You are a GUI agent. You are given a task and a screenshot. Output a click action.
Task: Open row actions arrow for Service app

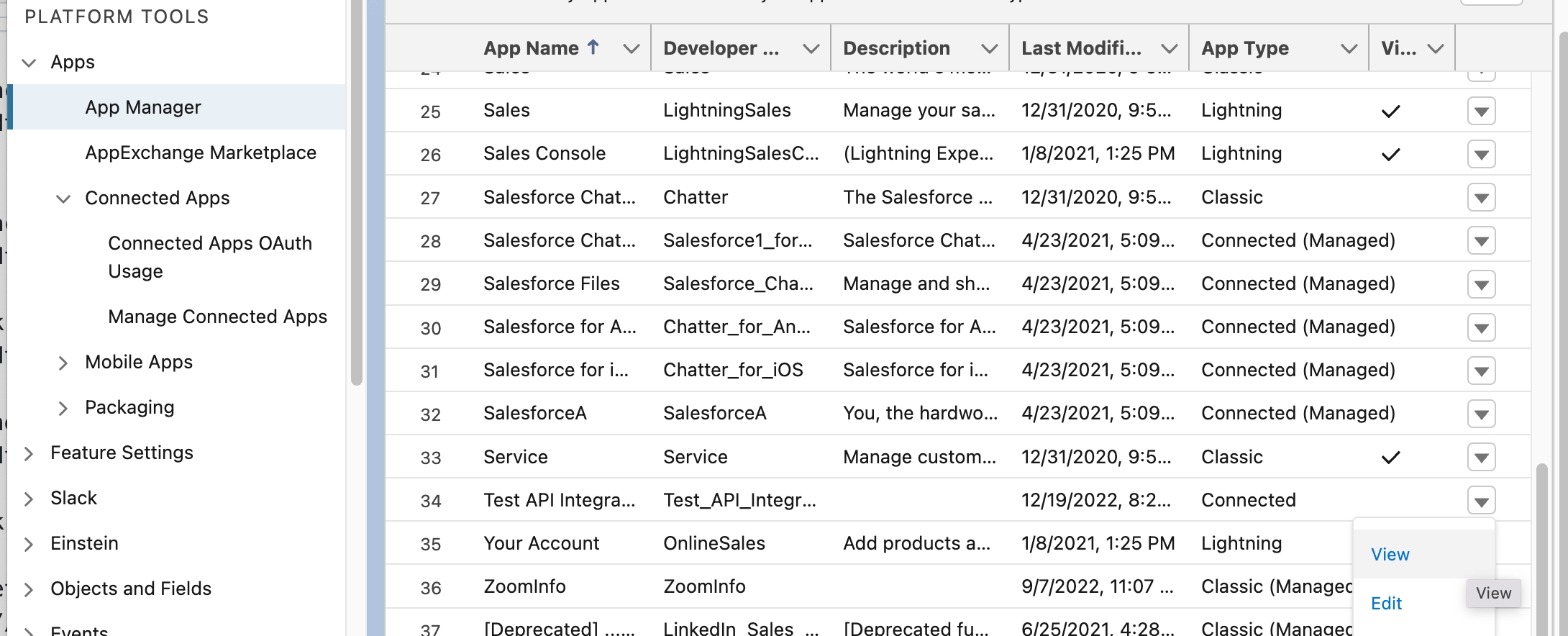pyautogui.click(x=1481, y=457)
